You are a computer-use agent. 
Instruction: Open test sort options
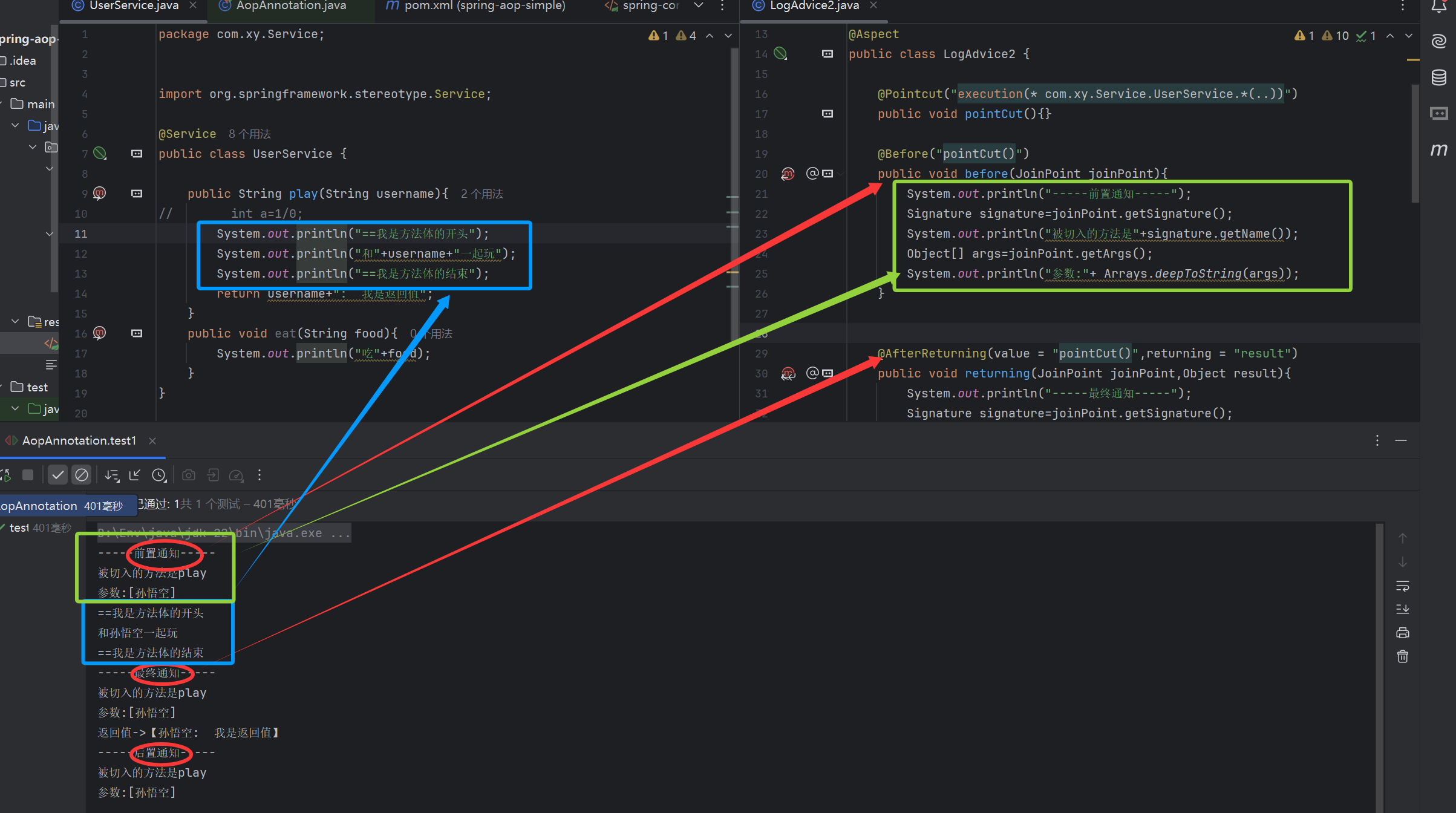coord(111,475)
